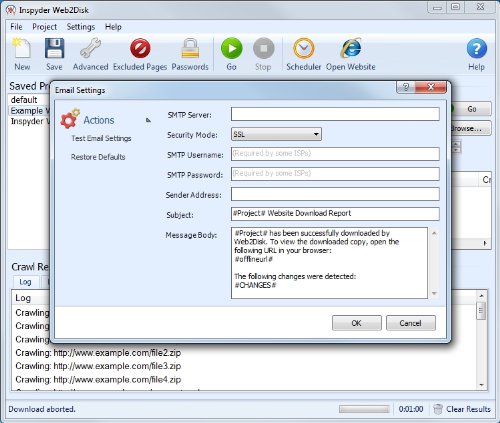500x423 pixels.
Task: Click the log scroll down arrow
Action: (x=481, y=385)
